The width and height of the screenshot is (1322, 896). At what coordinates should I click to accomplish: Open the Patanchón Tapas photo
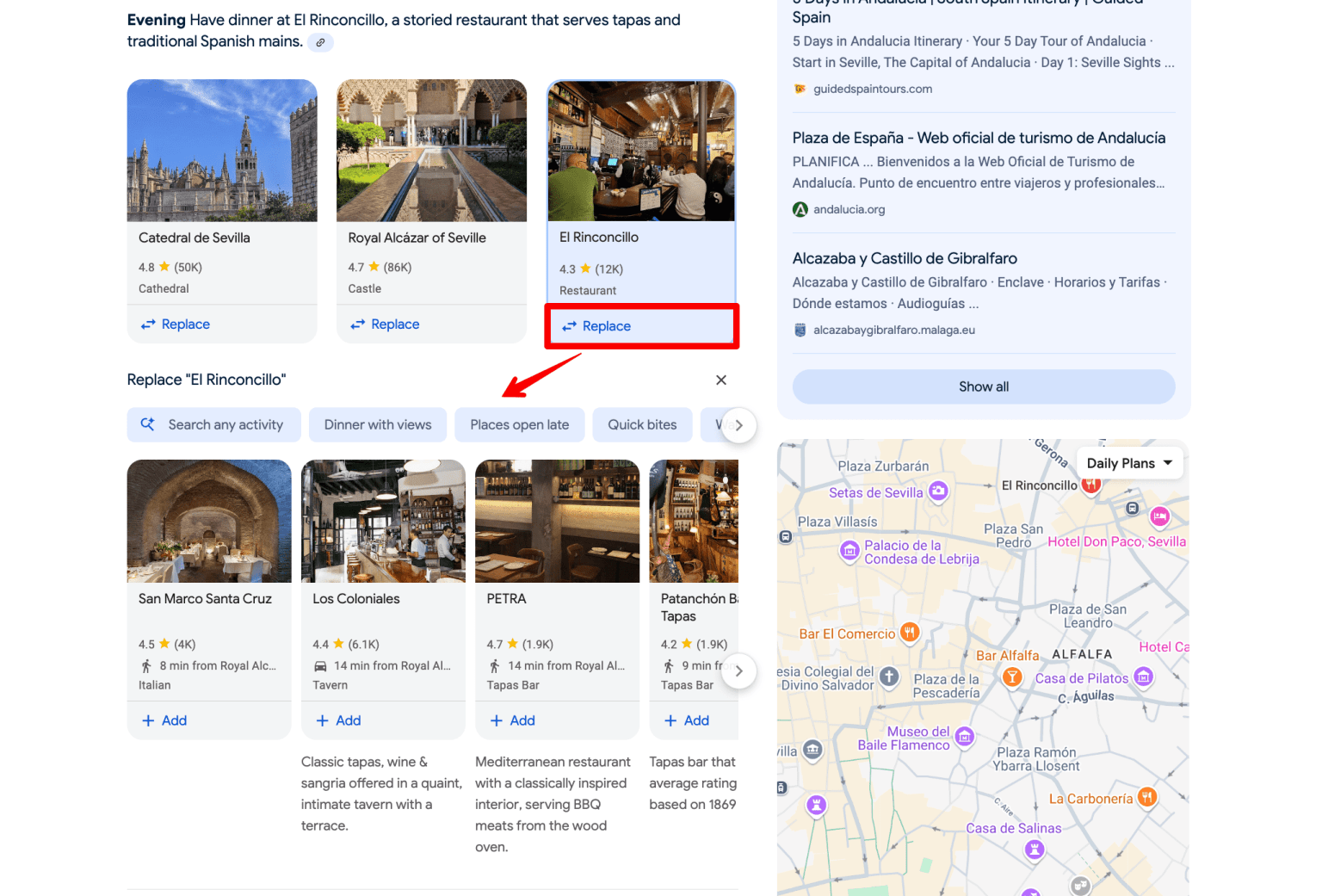pyautogui.click(x=694, y=522)
